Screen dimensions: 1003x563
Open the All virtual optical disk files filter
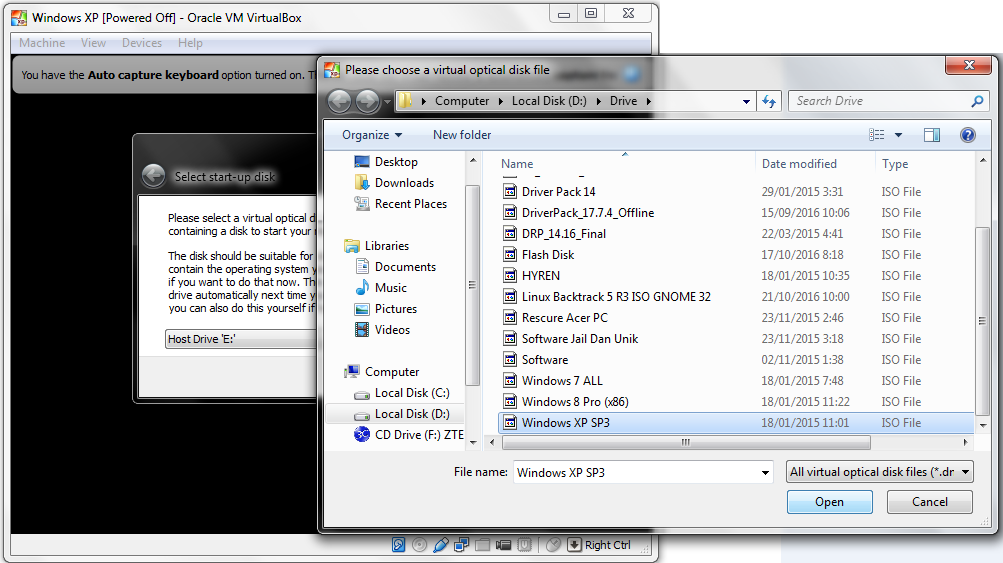[x=880, y=472]
